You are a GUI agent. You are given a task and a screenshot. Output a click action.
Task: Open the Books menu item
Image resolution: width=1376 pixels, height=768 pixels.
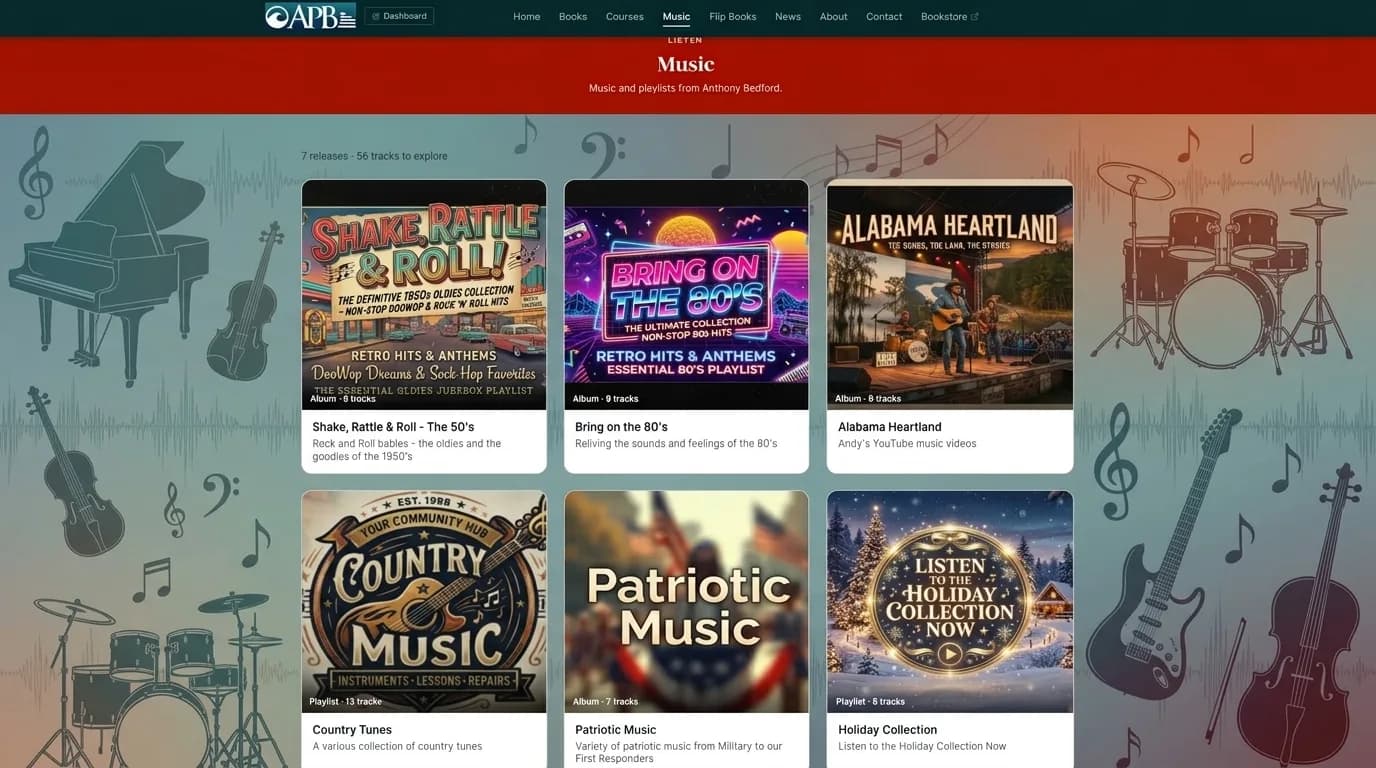(x=573, y=16)
